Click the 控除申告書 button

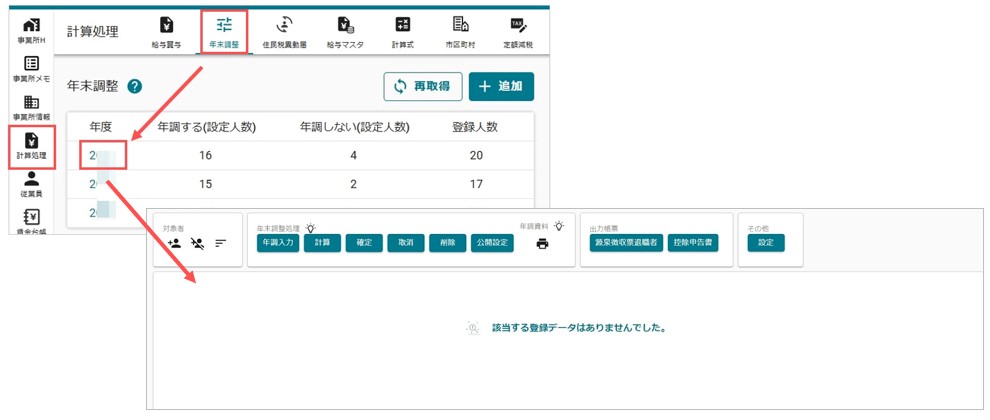point(693,243)
